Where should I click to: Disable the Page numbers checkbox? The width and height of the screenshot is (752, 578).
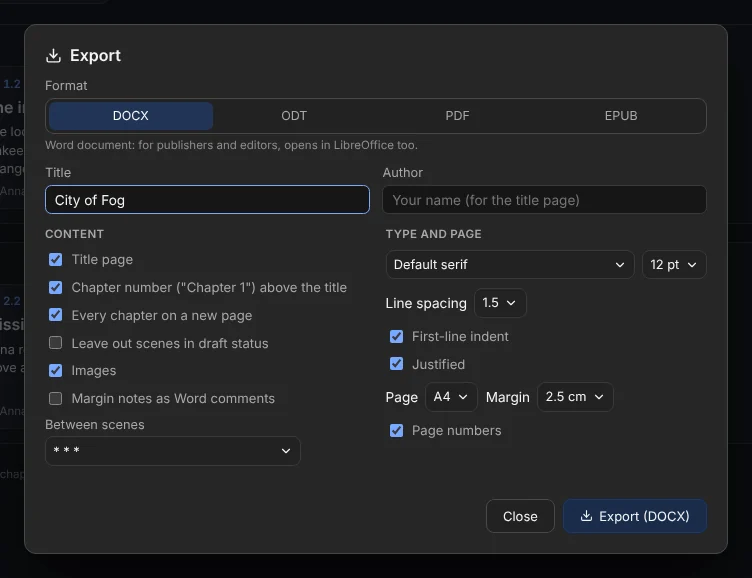point(397,430)
